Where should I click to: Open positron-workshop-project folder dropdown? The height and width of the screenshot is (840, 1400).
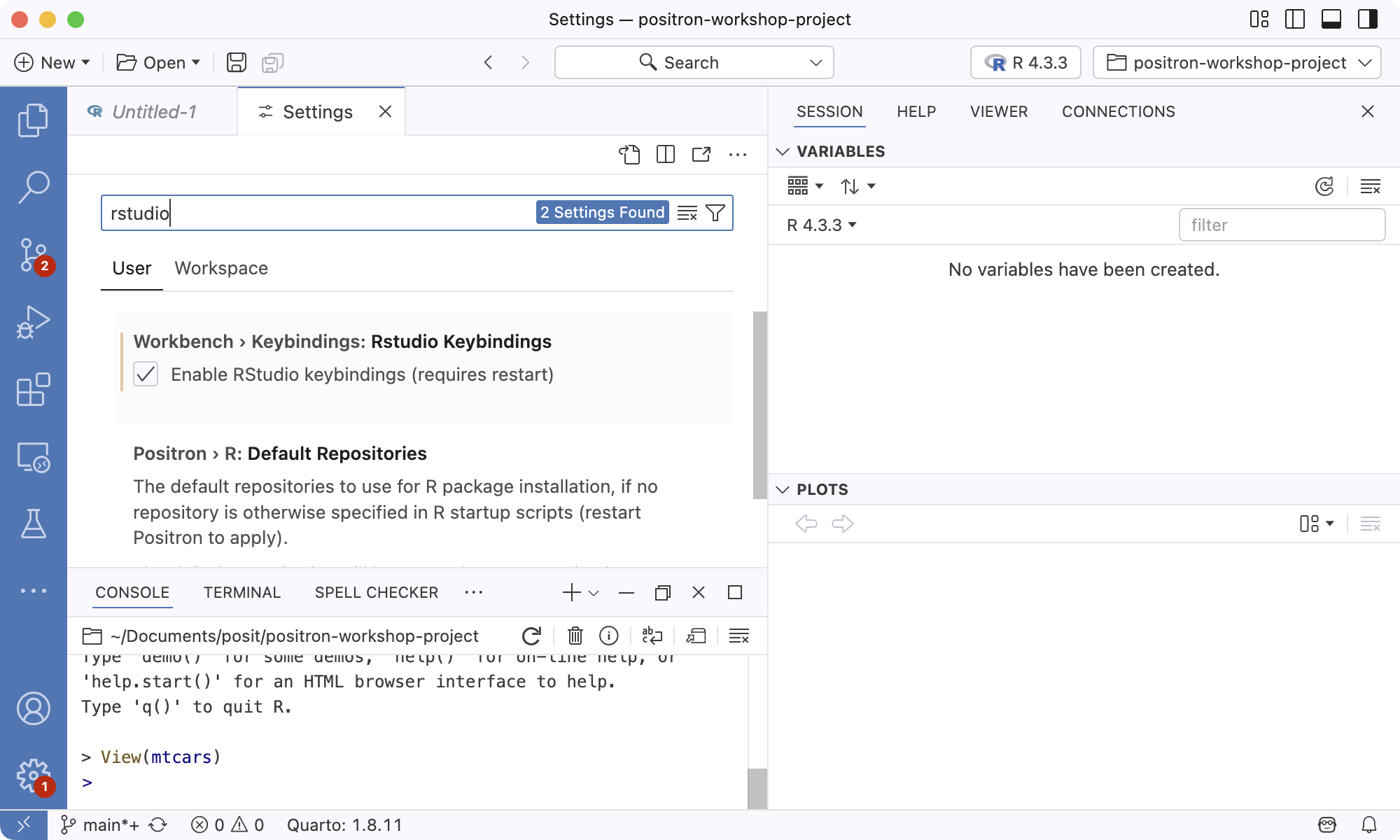tap(1237, 62)
